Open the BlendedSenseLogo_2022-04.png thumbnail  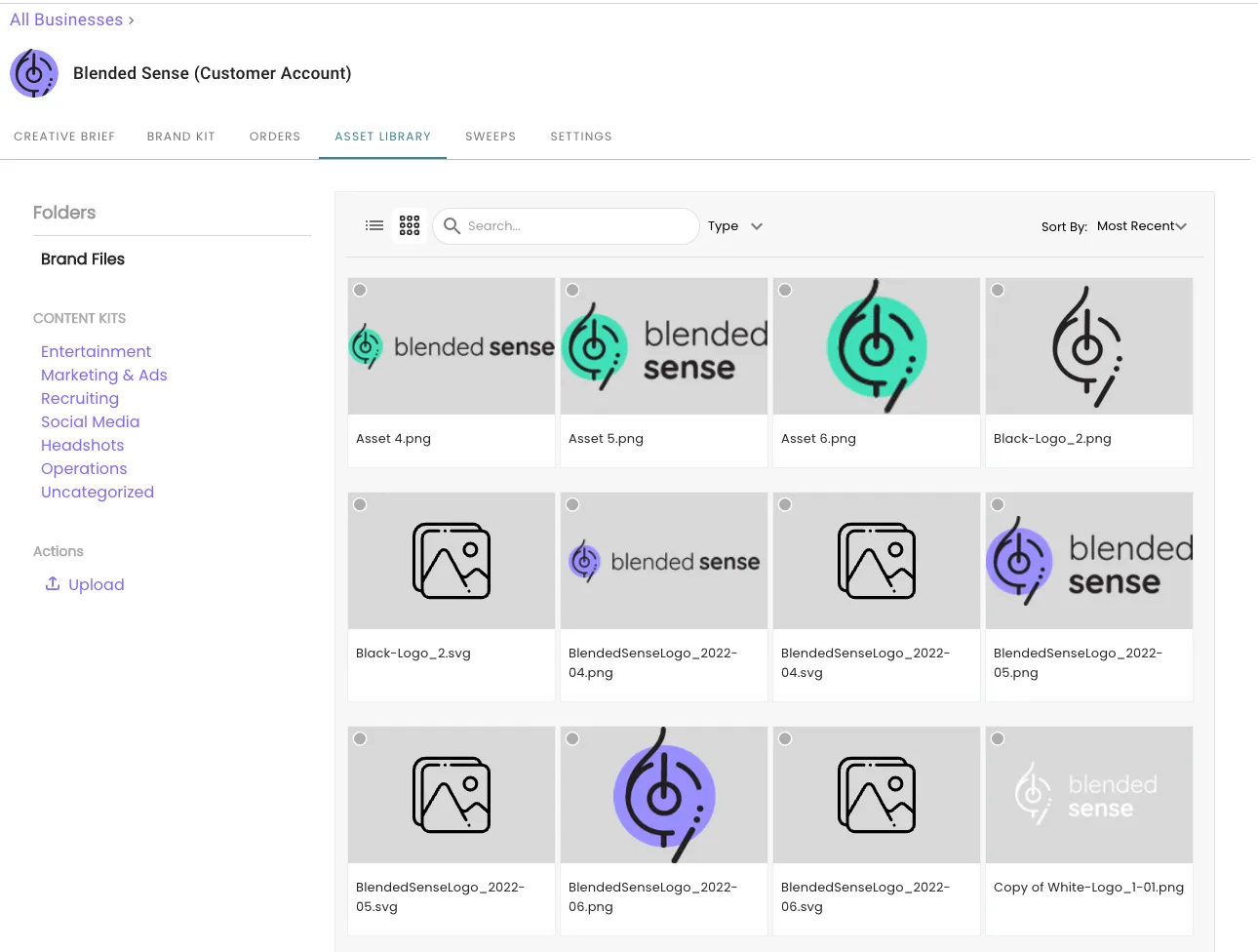pyautogui.click(x=664, y=561)
